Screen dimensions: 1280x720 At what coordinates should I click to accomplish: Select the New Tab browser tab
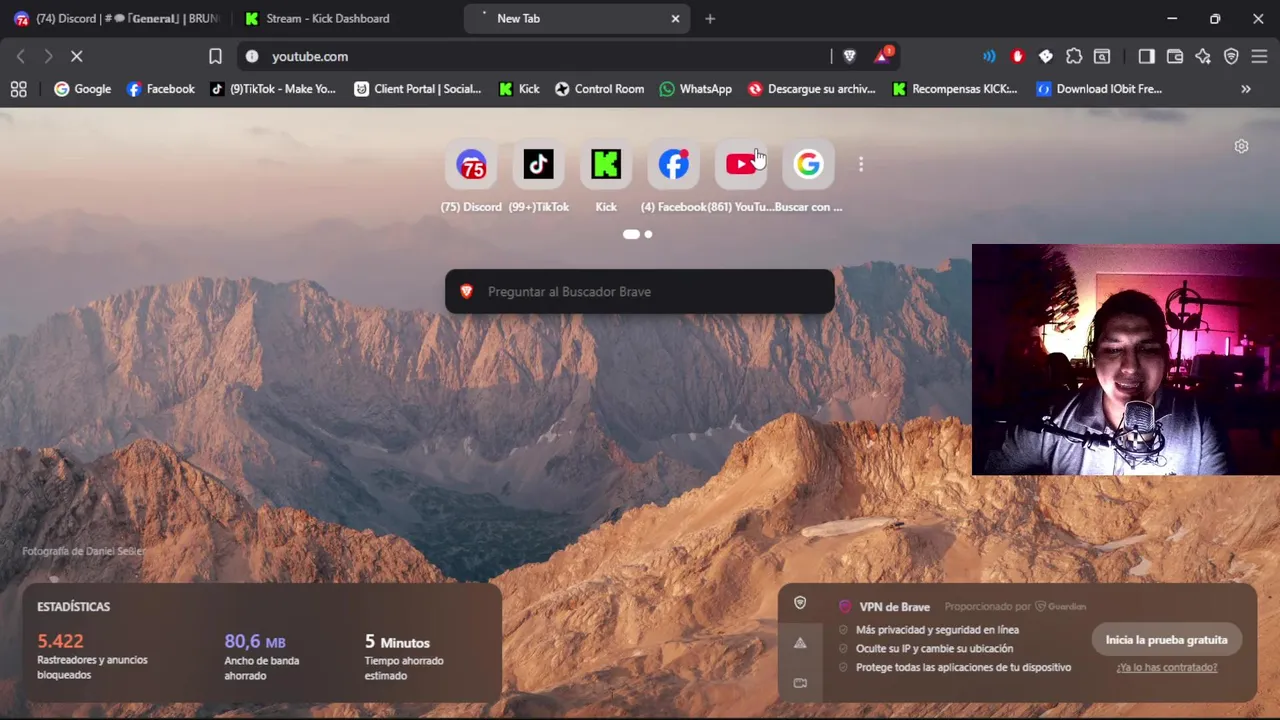pyautogui.click(x=575, y=18)
